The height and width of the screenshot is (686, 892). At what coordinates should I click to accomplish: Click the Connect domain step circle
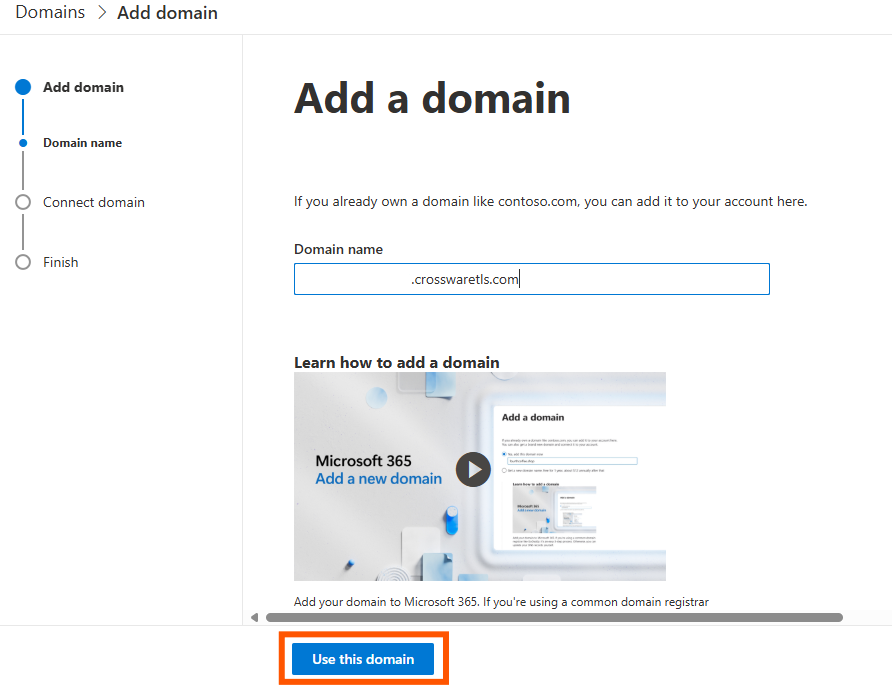[23, 202]
